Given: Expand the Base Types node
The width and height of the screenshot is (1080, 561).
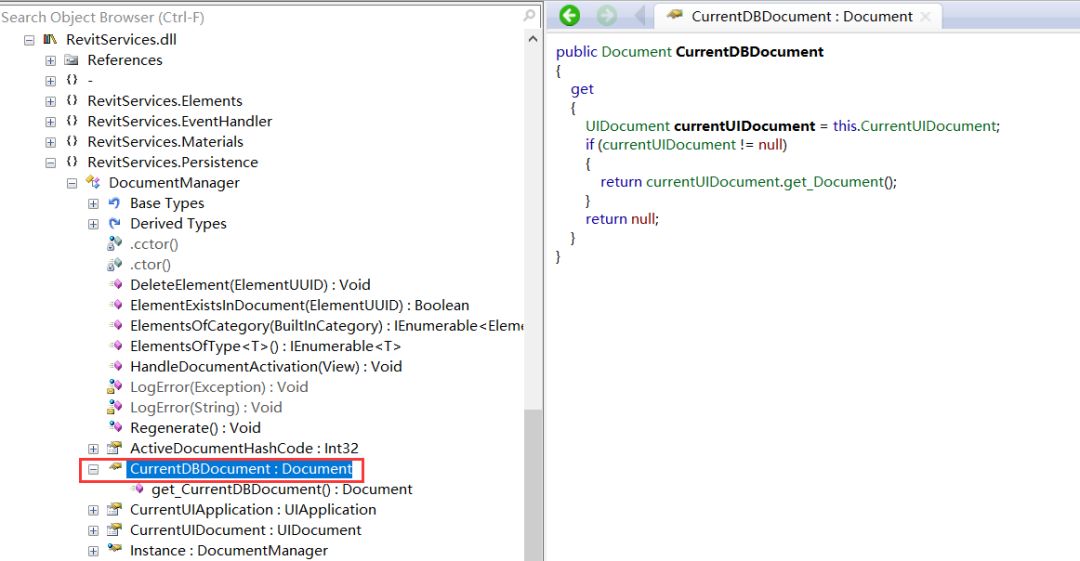Looking at the screenshot, I should pyautogui.click(x=93, y=203).
